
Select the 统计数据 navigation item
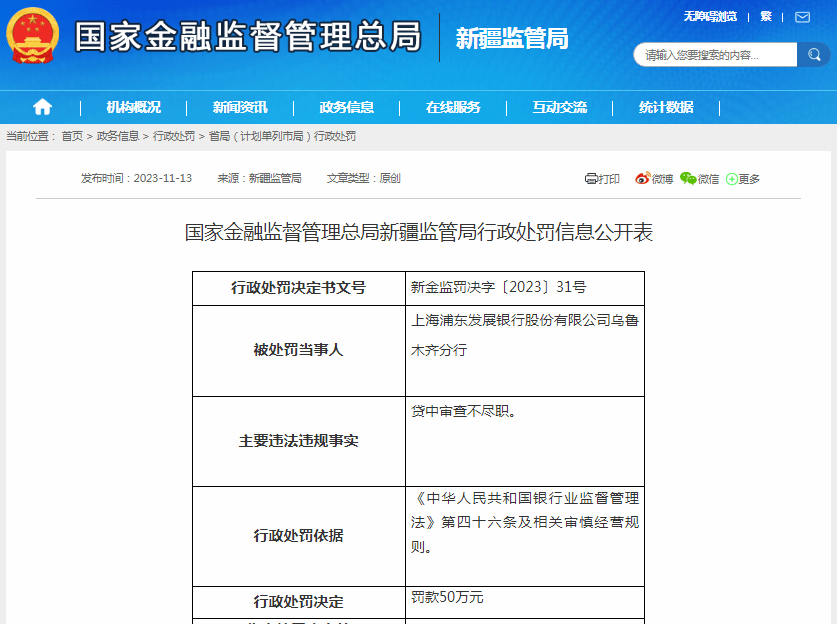point(666,107)
